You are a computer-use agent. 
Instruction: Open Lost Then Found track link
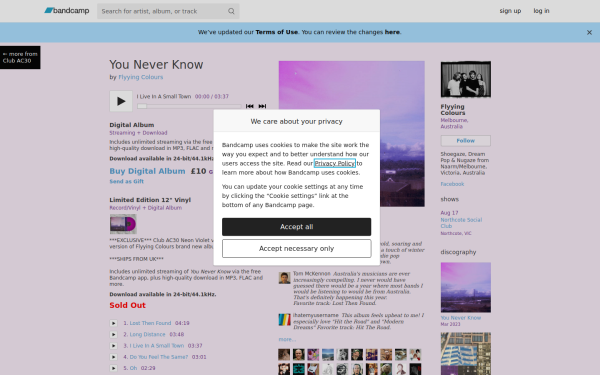(150, 323)
